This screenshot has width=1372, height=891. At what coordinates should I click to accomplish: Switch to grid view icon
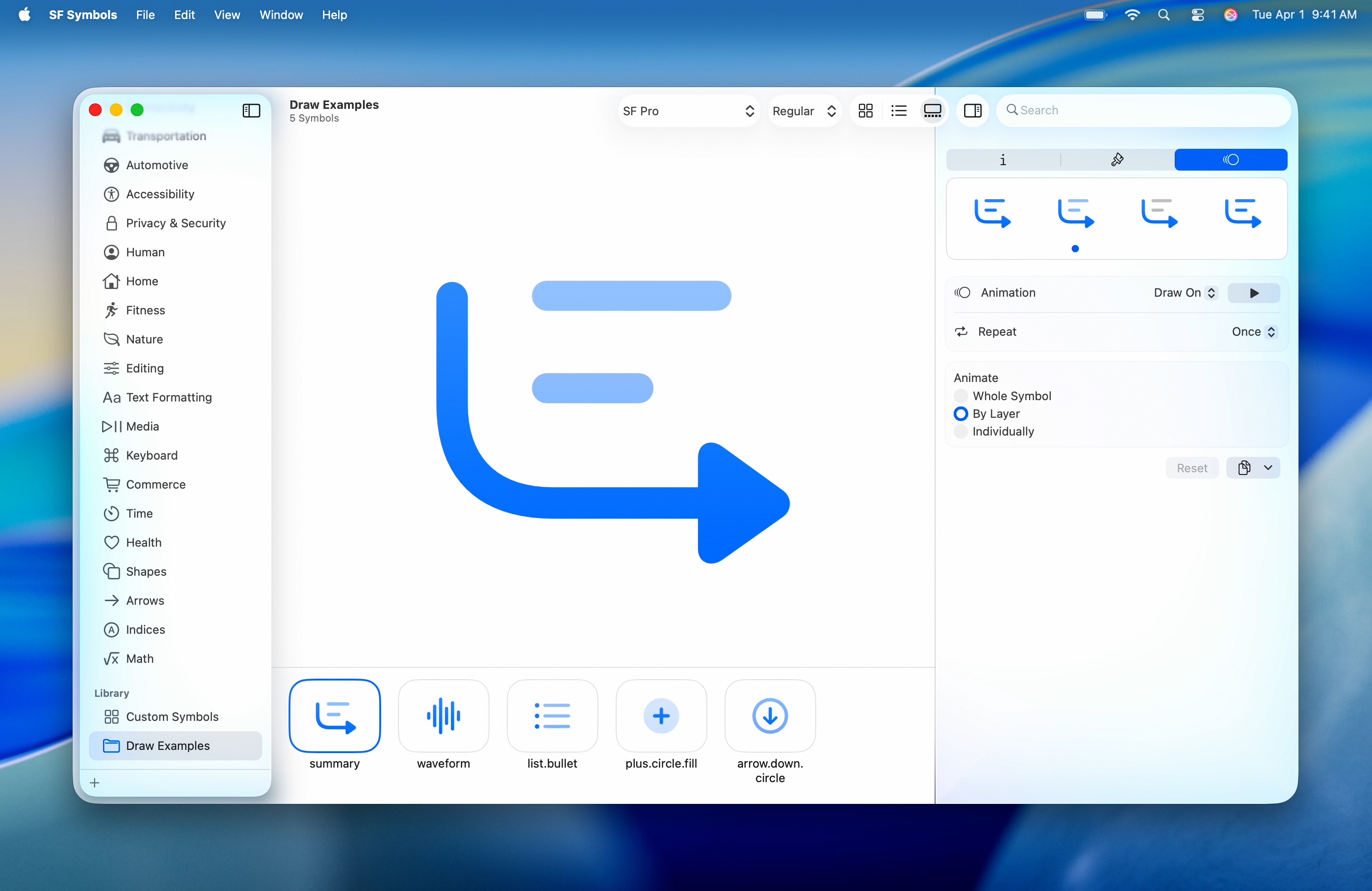click(865, 111)
